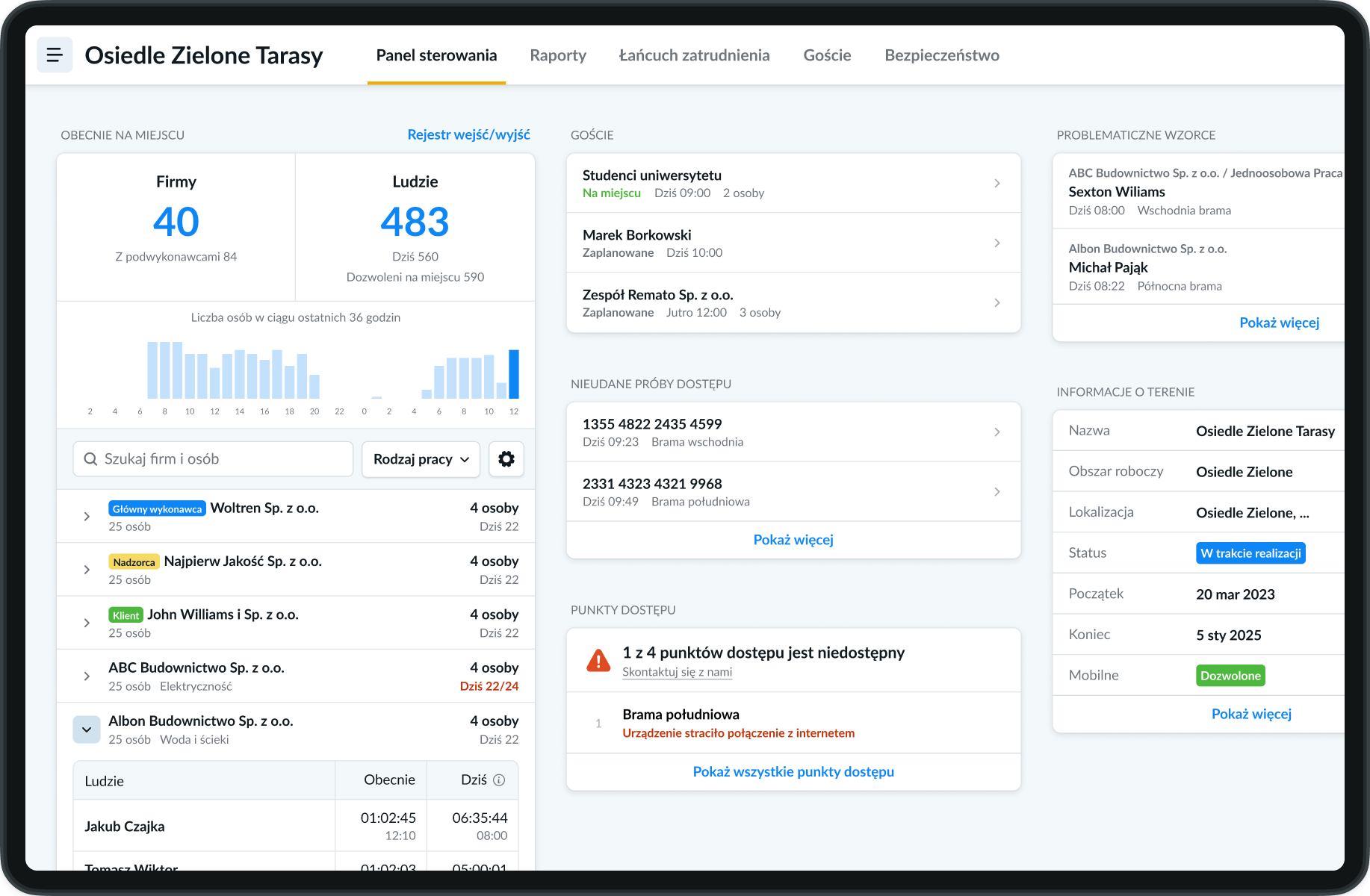Click Pokaż więcej under problematic patterns
1370x896 pixels.
(x=1279, y=323)
